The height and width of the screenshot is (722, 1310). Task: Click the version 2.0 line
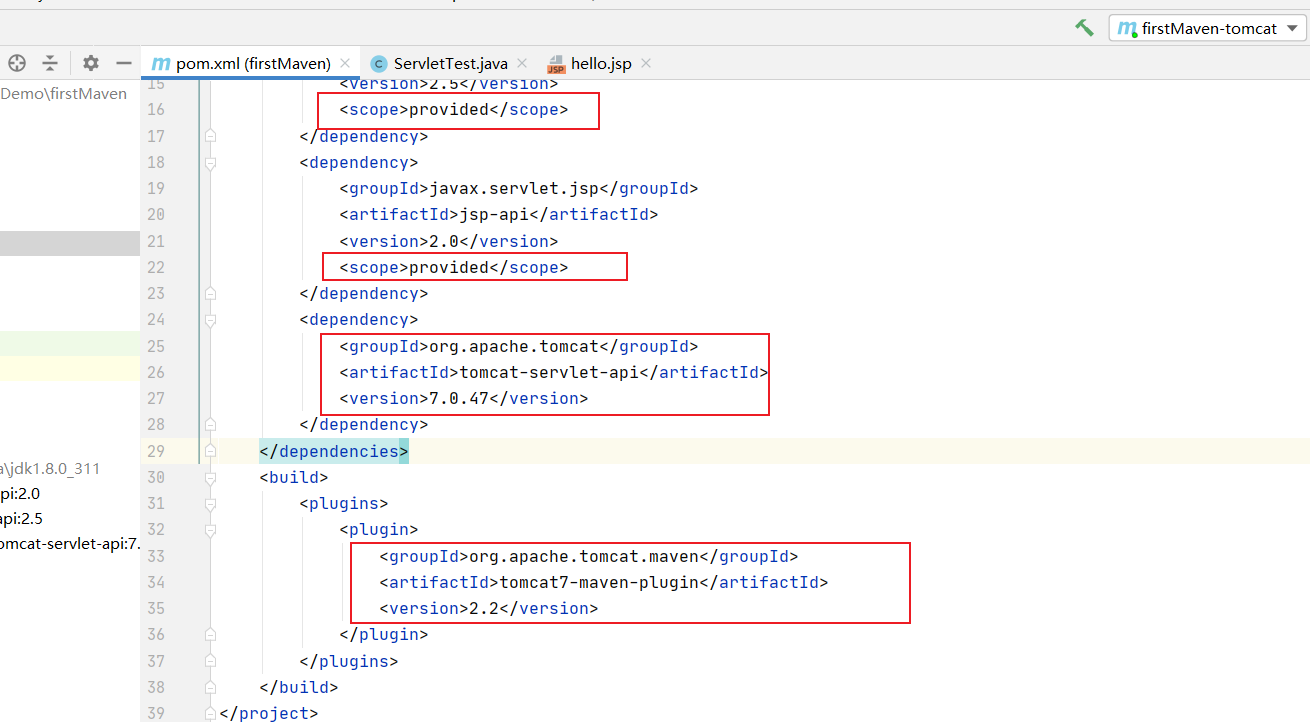pyautogui.click(x=448, y=241)
